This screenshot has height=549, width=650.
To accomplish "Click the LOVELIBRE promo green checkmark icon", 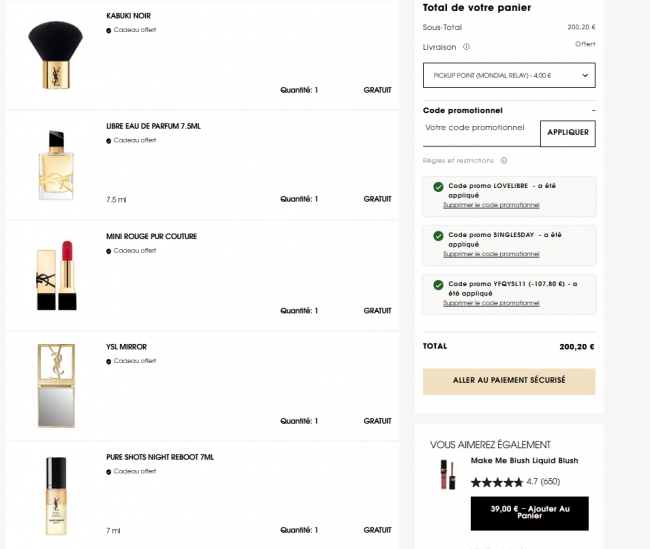I will click(x=438, y=186).
